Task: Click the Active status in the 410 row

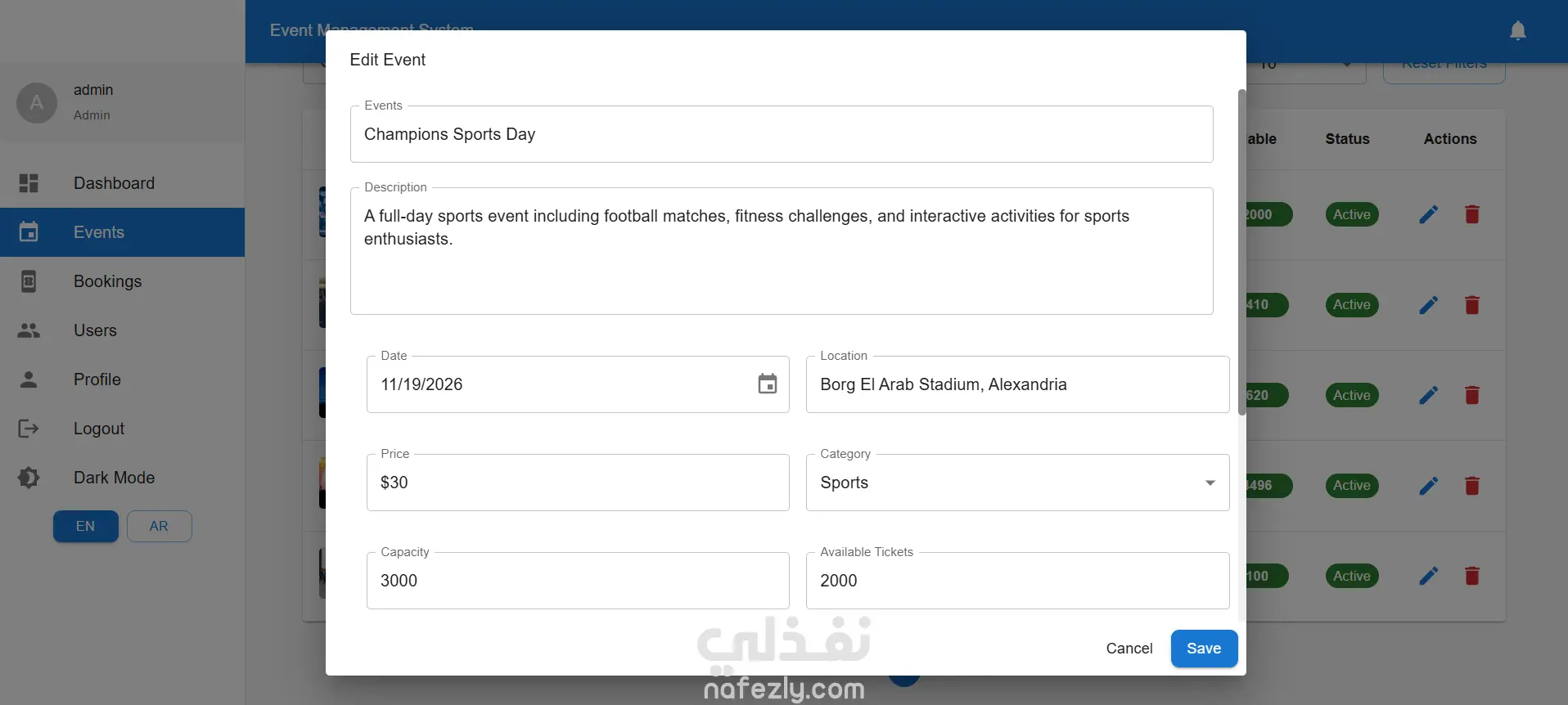Action: click(1352, 305)
